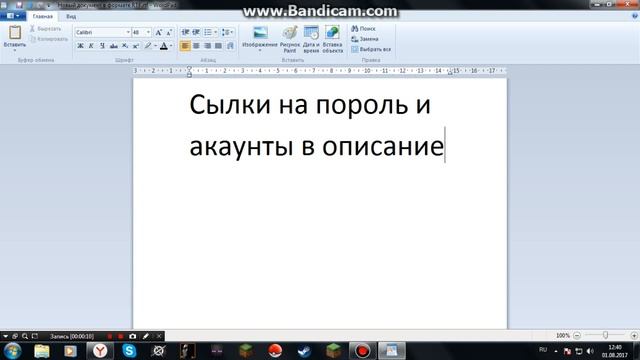The height and width of the screenshot is (360, 640).
Task: Open Steam from taskbar
Action: pyautogui.click(x=304, y=351)
